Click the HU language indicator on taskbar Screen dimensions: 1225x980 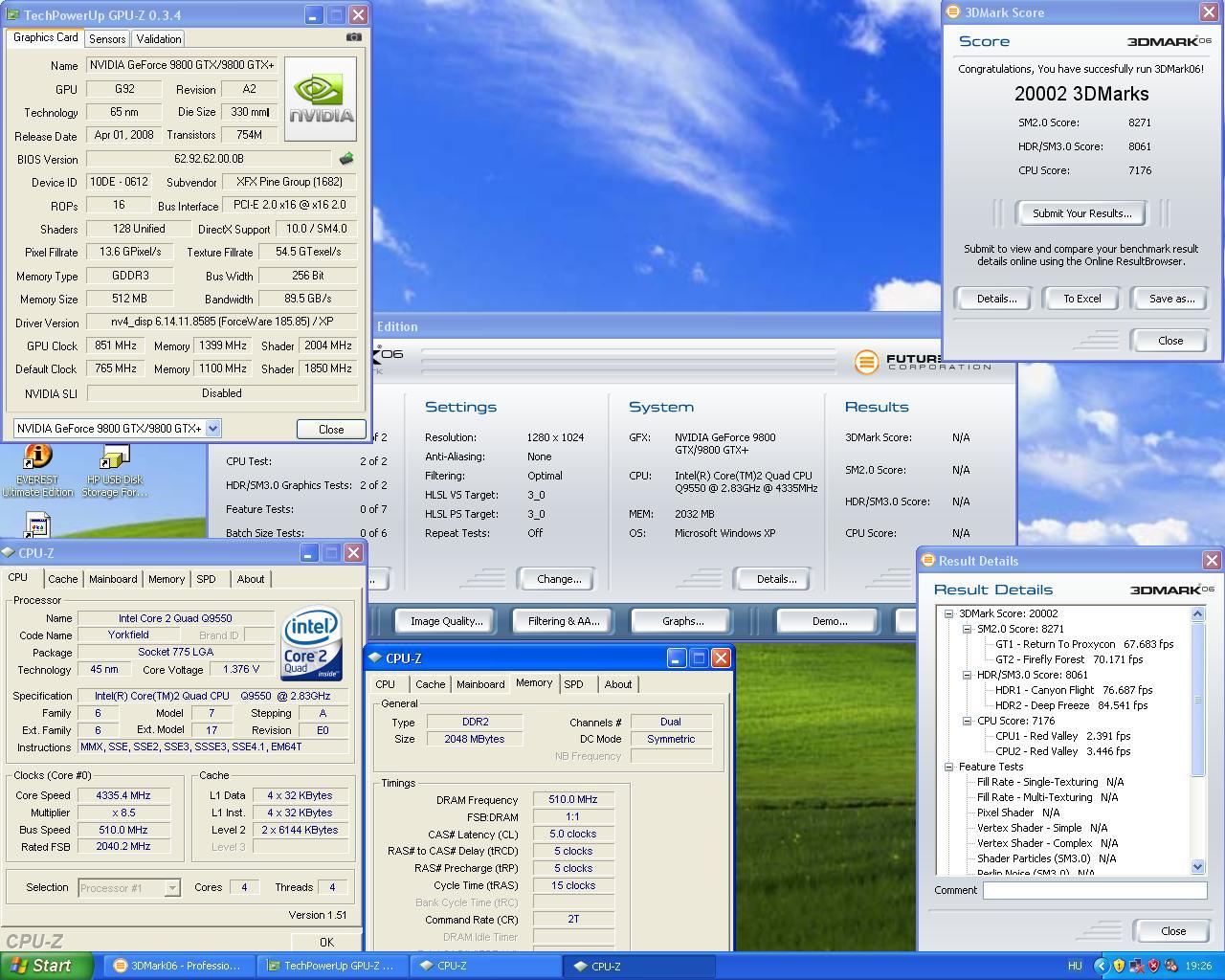pos(1075,967)
